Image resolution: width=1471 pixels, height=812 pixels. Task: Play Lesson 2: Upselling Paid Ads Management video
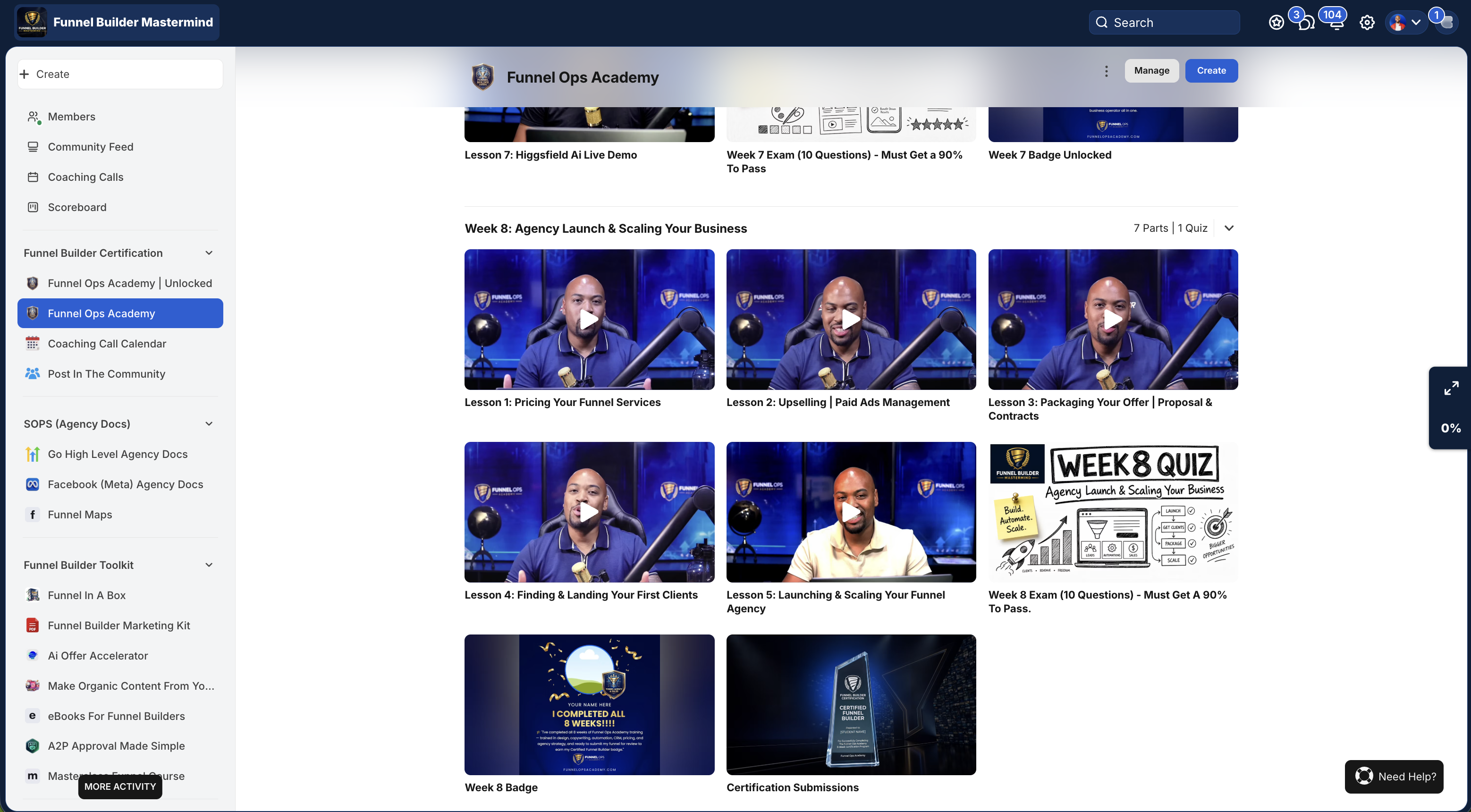pos(852,320)
